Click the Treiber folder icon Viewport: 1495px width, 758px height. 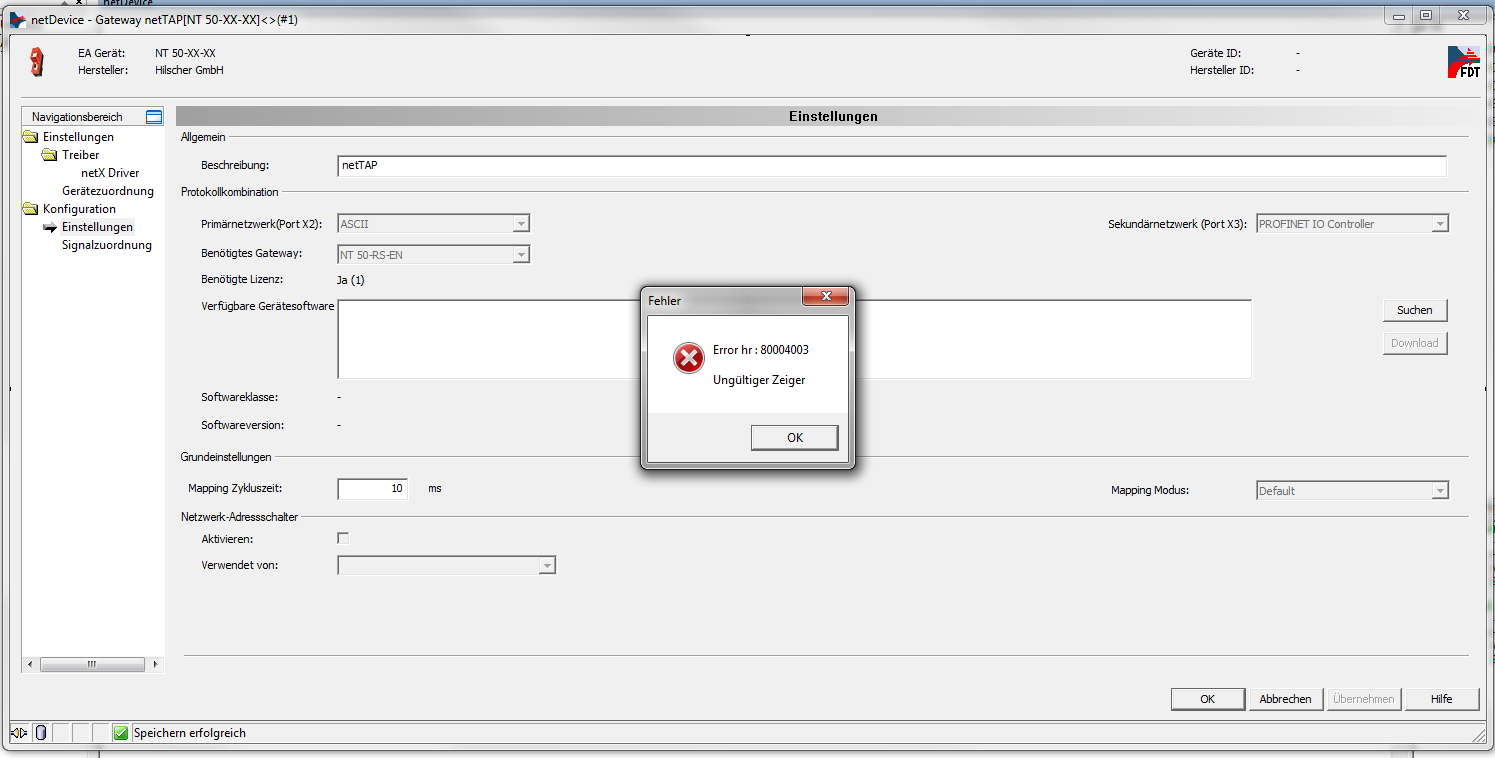click(50, 155)
